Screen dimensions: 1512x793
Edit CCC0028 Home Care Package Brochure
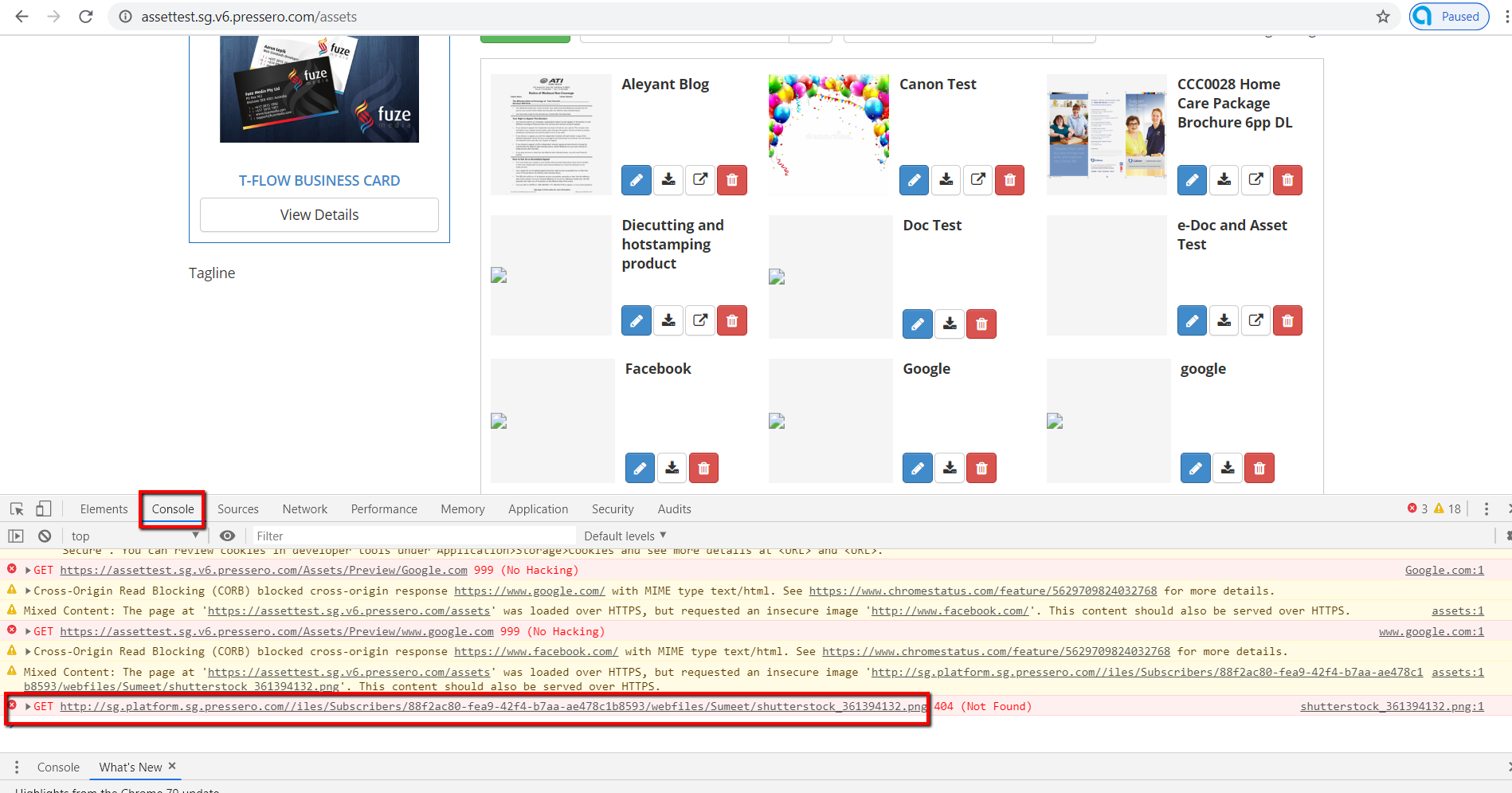pyautogui.click(x=1193, y=180)
